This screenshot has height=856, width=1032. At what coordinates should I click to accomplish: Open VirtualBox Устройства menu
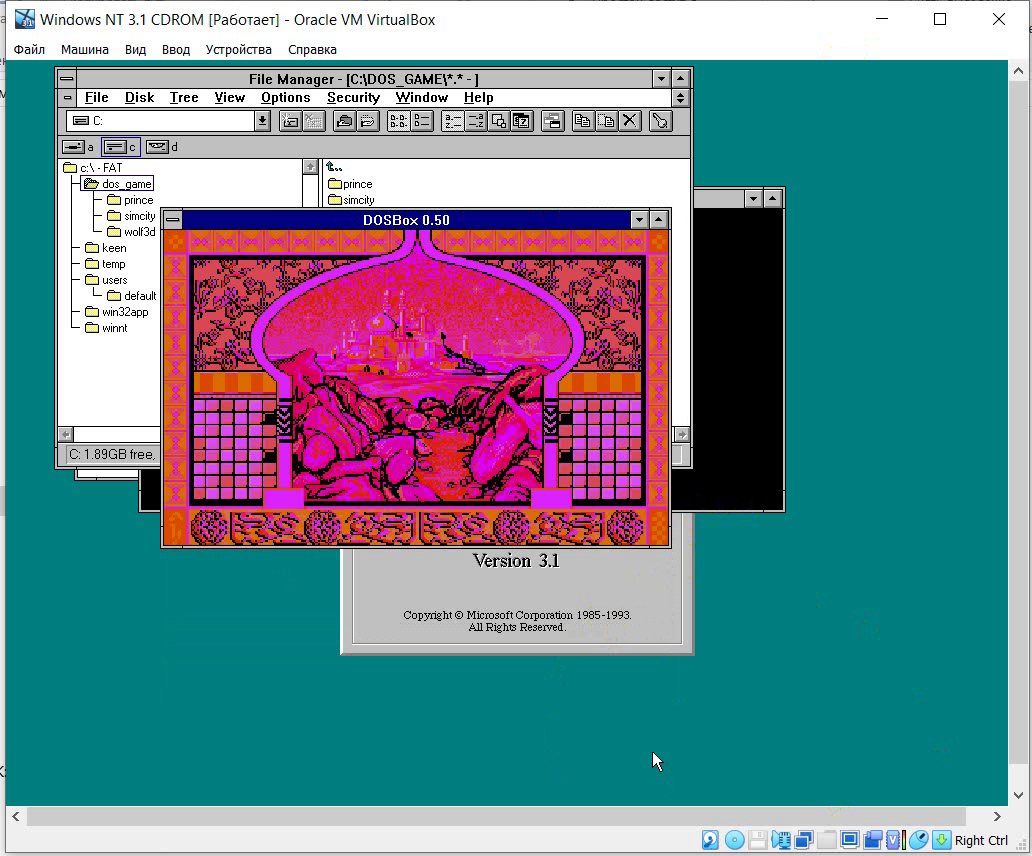coord(238,49)
